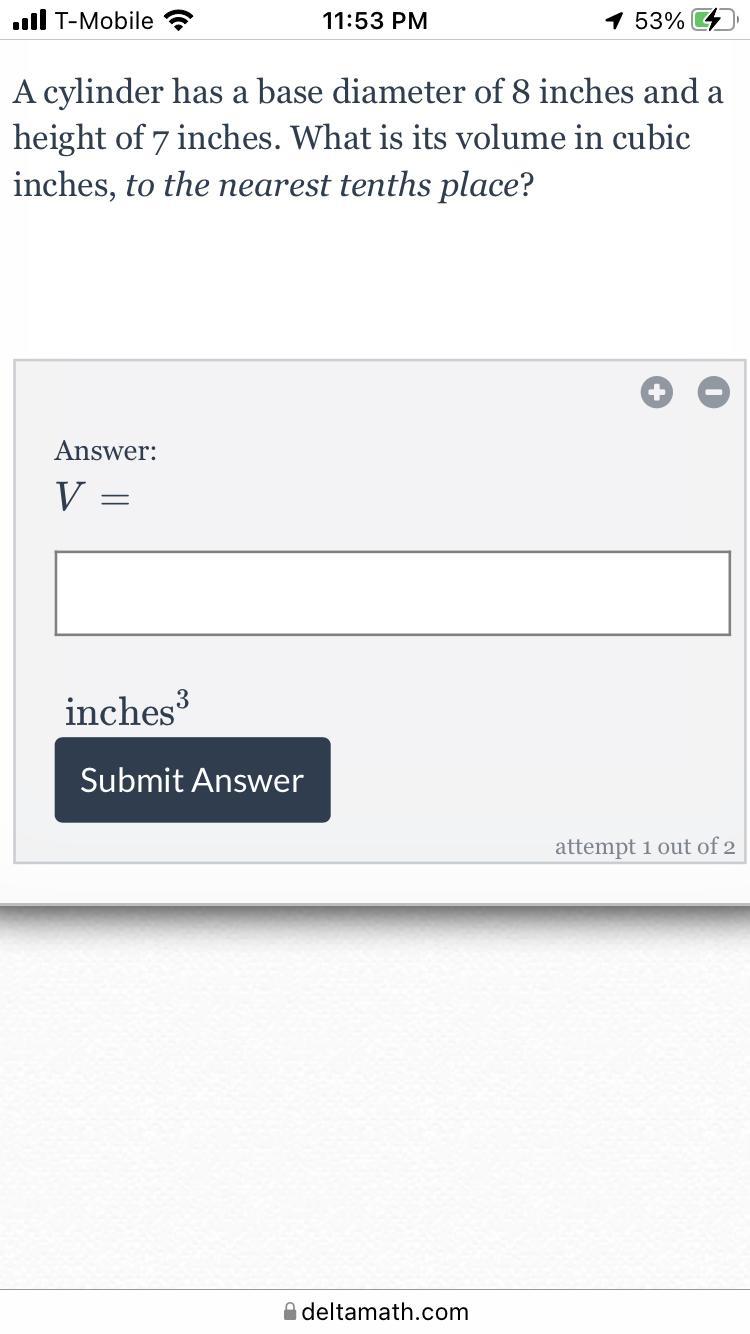Click the italic nearest tenths place phrase
Image resolution: width=750 pixels, height=1334 pixels.
tap(322, 185)
